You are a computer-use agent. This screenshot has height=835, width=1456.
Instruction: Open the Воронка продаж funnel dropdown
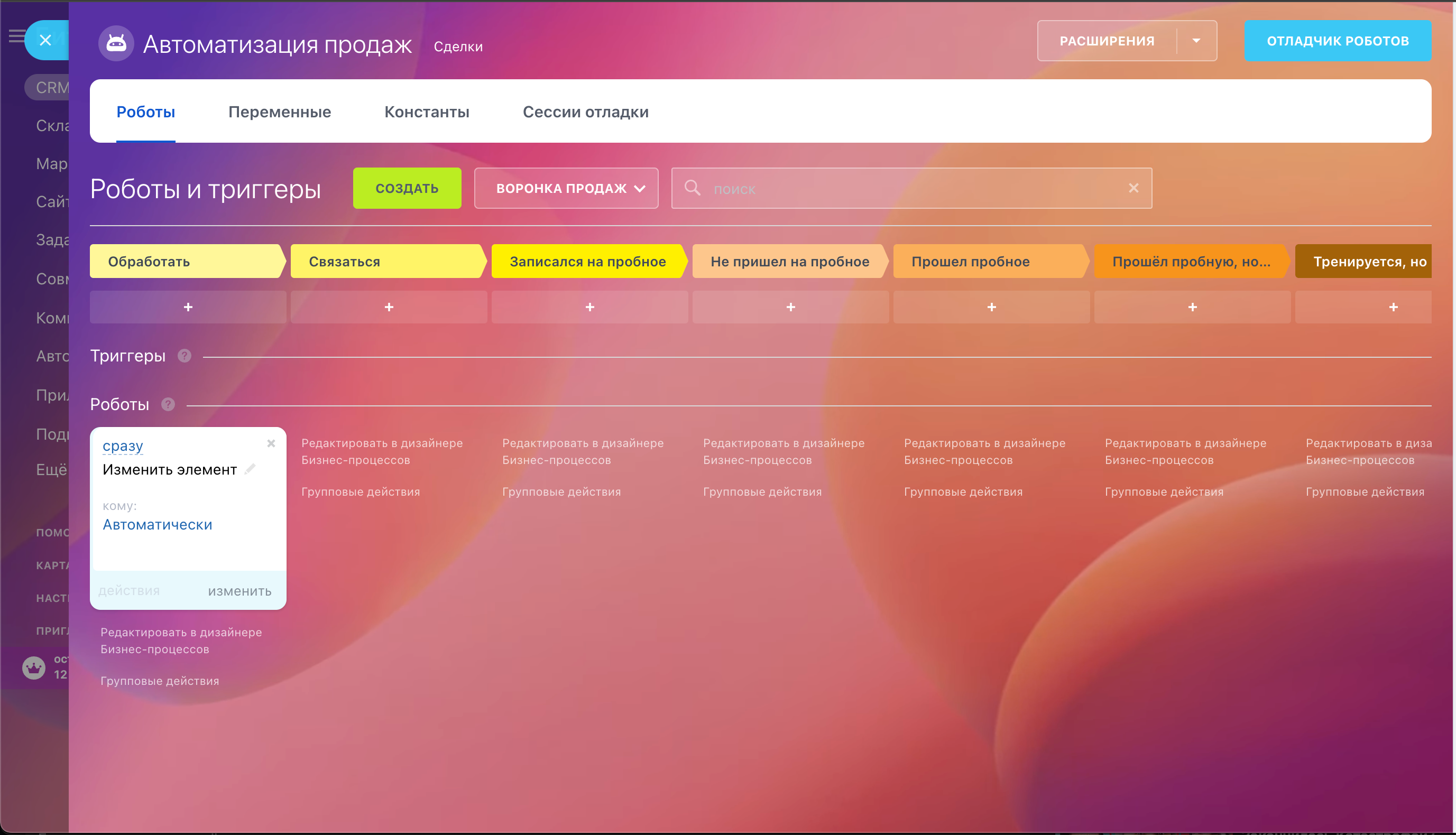tap(566, 188)
